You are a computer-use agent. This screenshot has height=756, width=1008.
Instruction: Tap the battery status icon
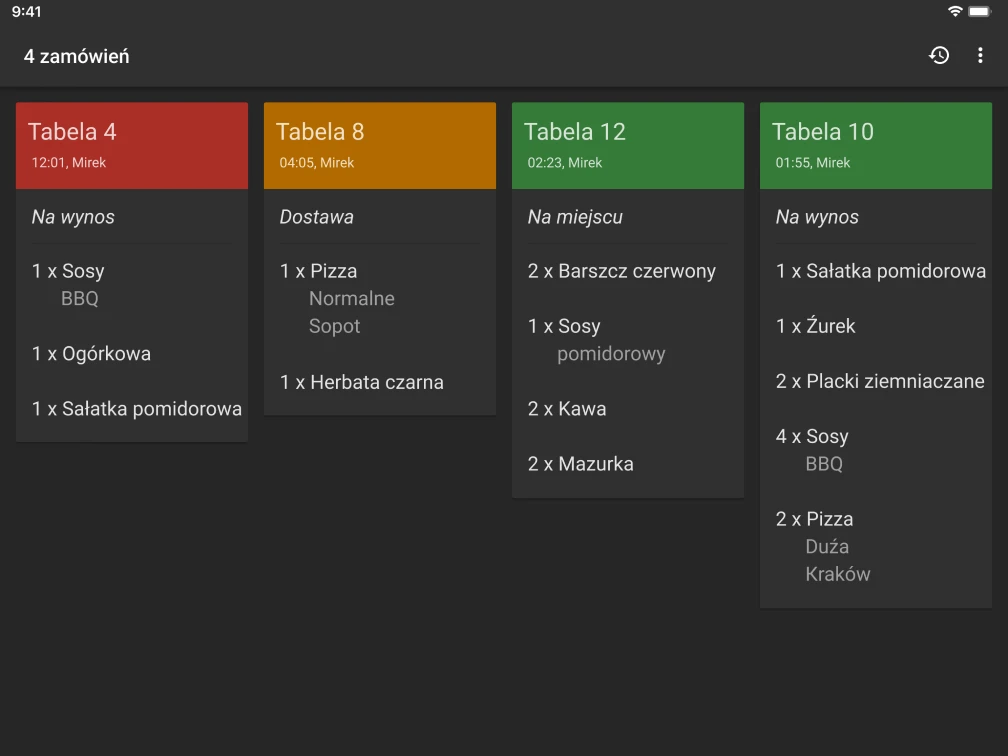pyautogui.click(x=979, y=11)
